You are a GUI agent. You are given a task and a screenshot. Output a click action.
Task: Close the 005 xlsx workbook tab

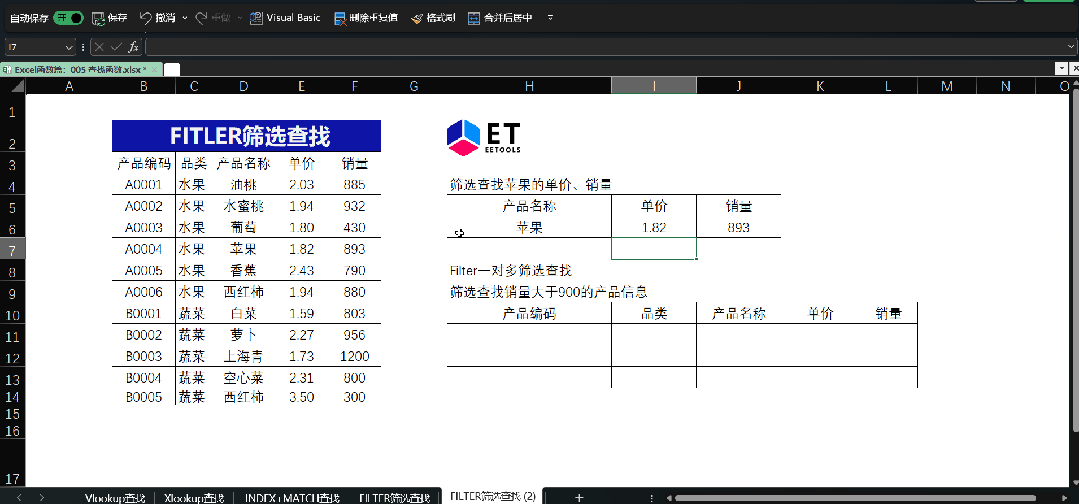pyautogui.click(x=156, y=70)
